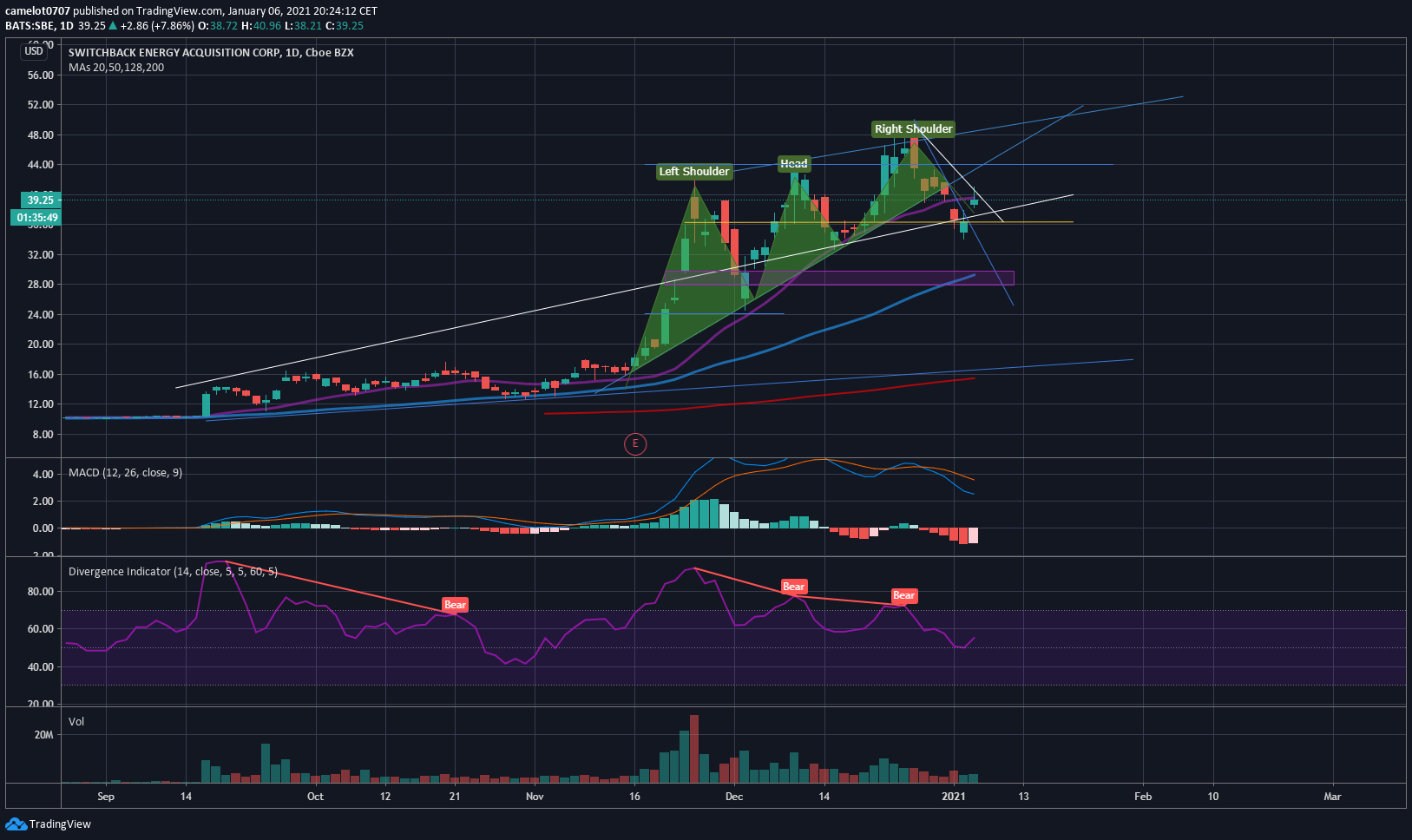
Task: Click the Nov date axis label
Action: [535, 796]
